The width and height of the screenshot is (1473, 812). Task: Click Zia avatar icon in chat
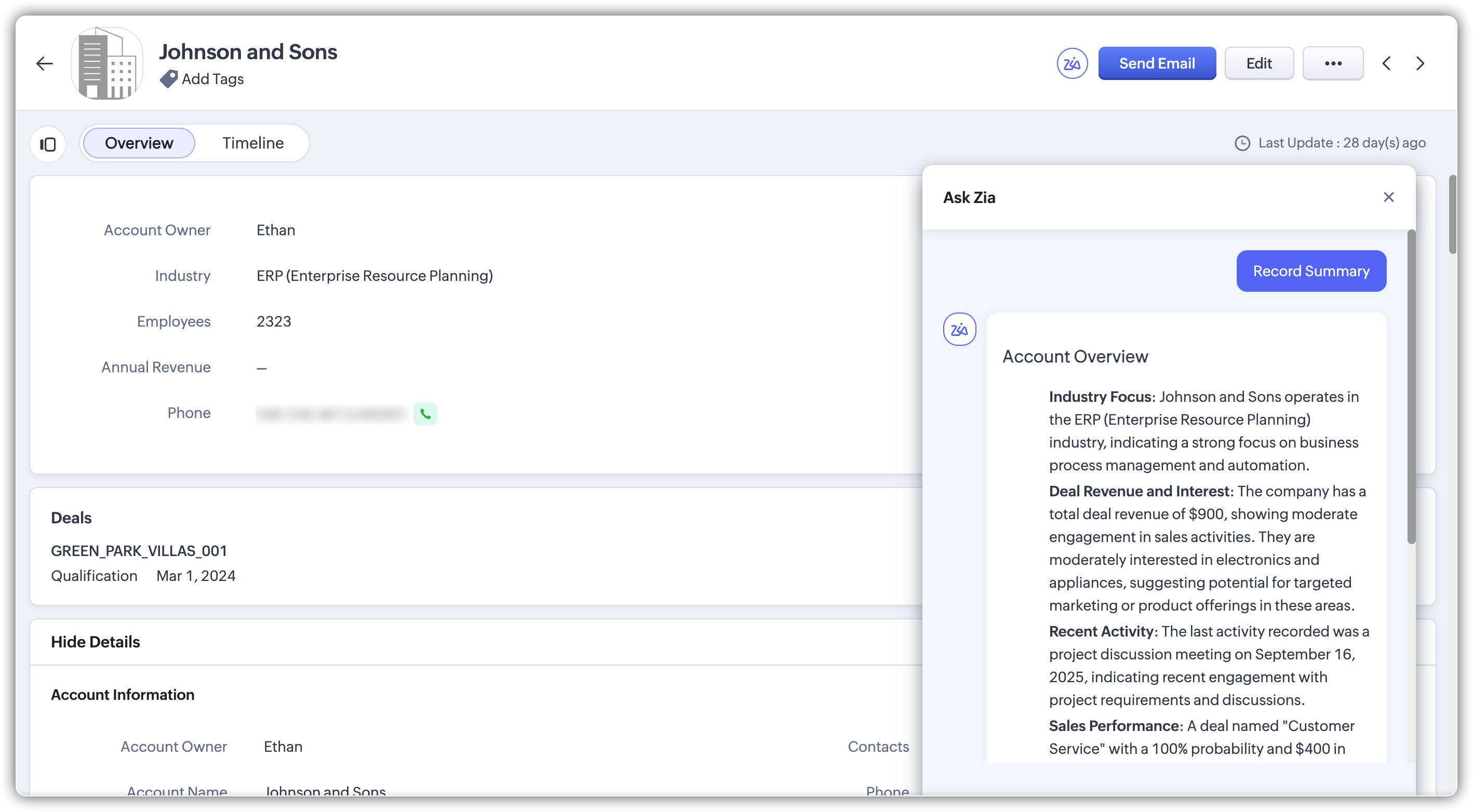[x=959, y=329]
